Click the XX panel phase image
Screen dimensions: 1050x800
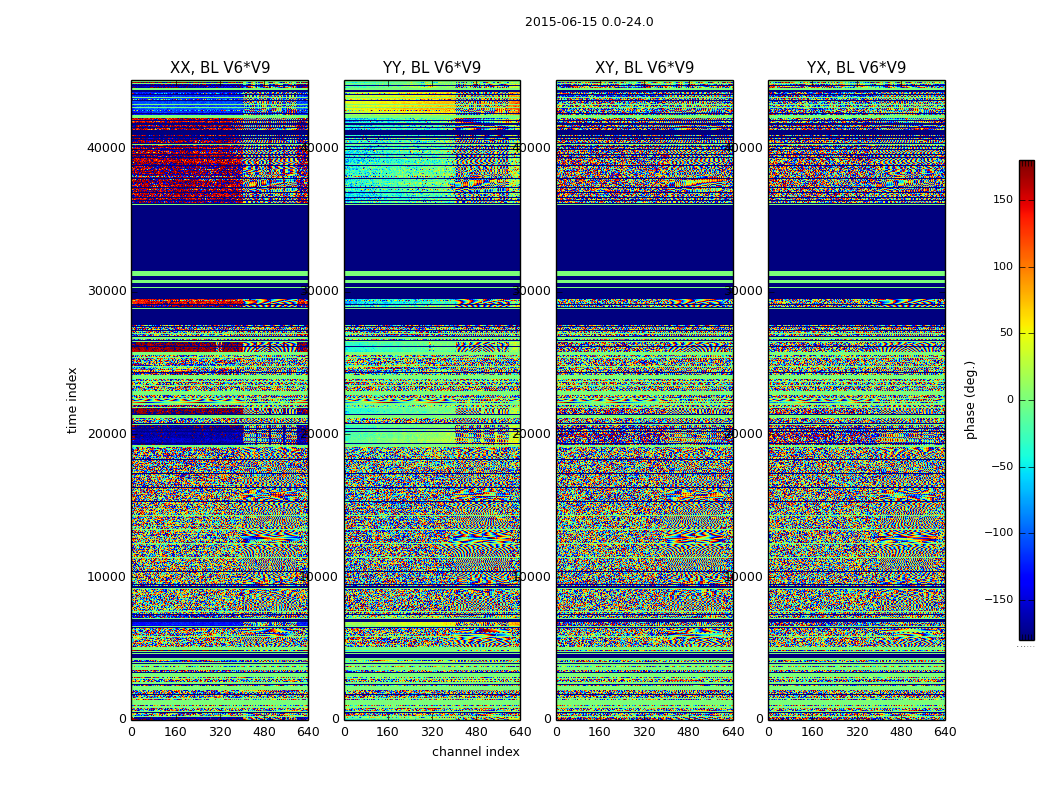(x=220, y=400)
